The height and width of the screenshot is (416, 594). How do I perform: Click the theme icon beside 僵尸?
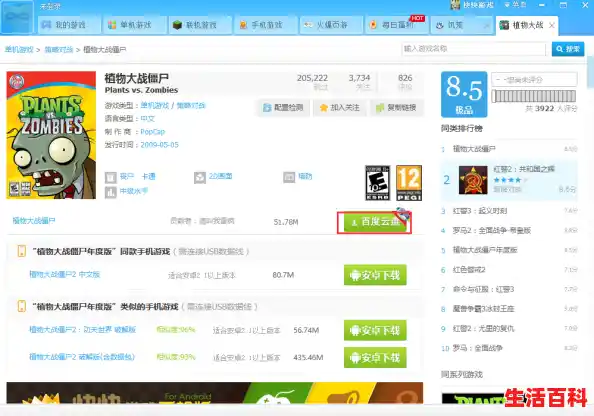(111, 177)
